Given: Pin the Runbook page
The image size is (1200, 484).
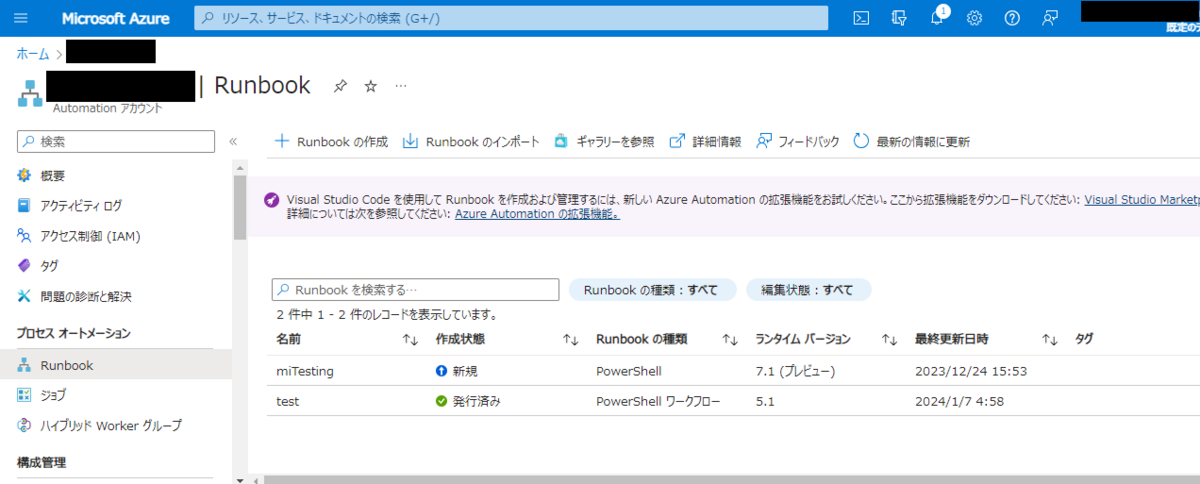Looking at the screenshot, I should point(341,86).
